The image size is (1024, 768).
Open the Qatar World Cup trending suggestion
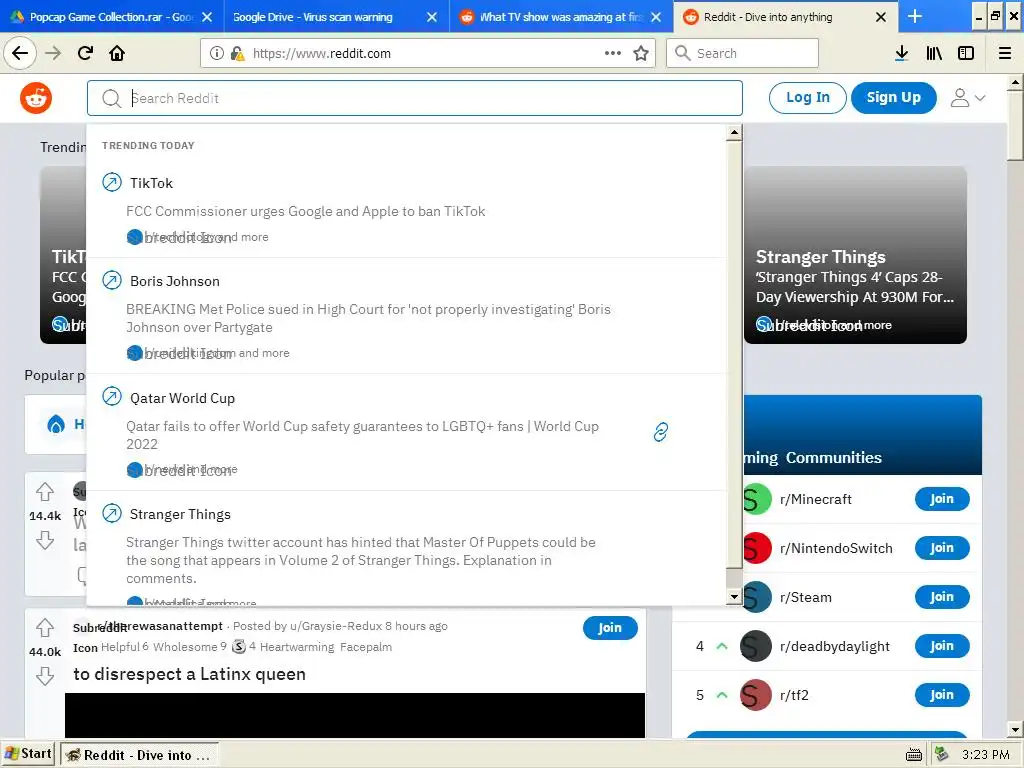(406, 432)
